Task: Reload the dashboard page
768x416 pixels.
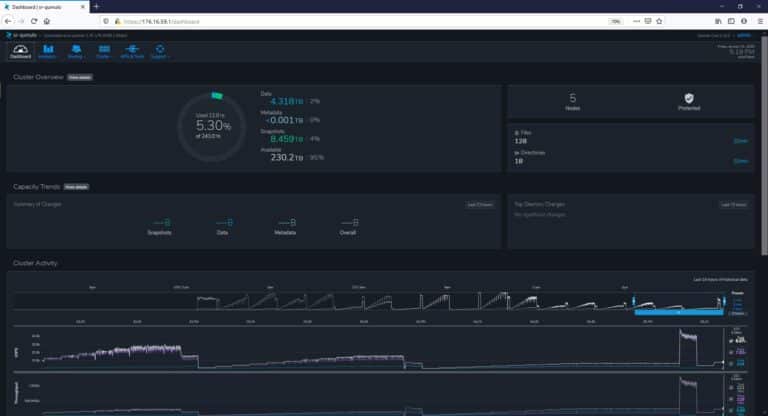Action: point(34,21)
